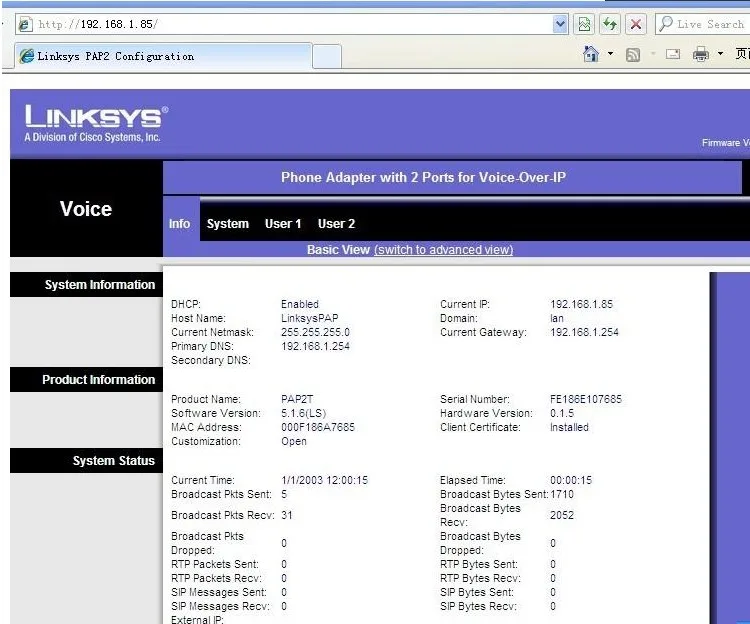This screenshot has width=750, height=624.
Task: Select the Linksys PAP2 Configuration tab
Action: point(163,56)
